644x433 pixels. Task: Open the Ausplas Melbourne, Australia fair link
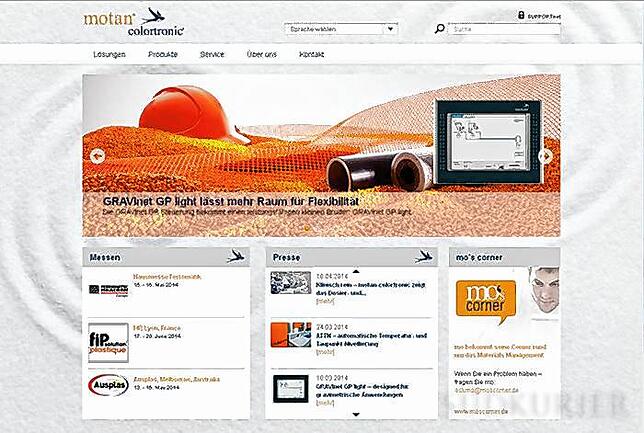tap(177, 379)
